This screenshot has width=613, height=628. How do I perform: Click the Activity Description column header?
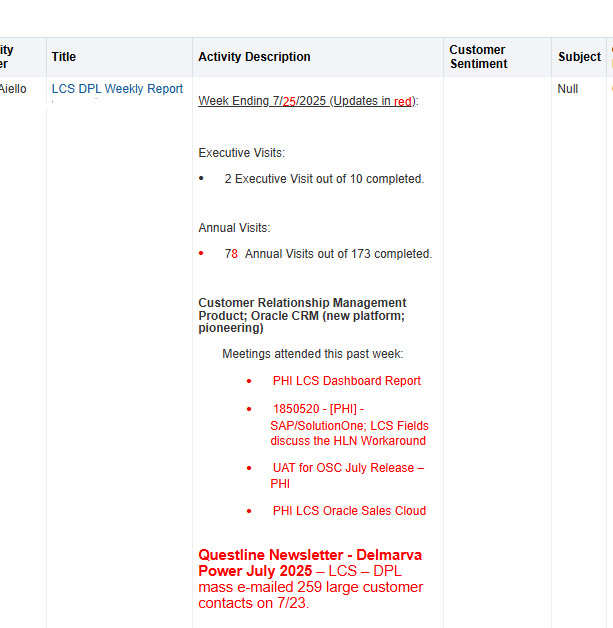click(318, 57)
